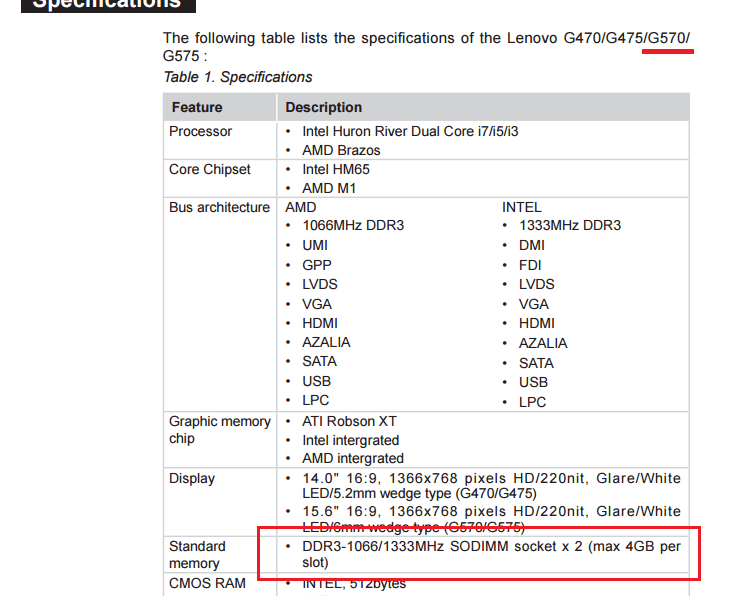Viewport: 751px width, 596px height.
Task: Click the 'G575 :' text in the intro
Action: coord(185,56)
